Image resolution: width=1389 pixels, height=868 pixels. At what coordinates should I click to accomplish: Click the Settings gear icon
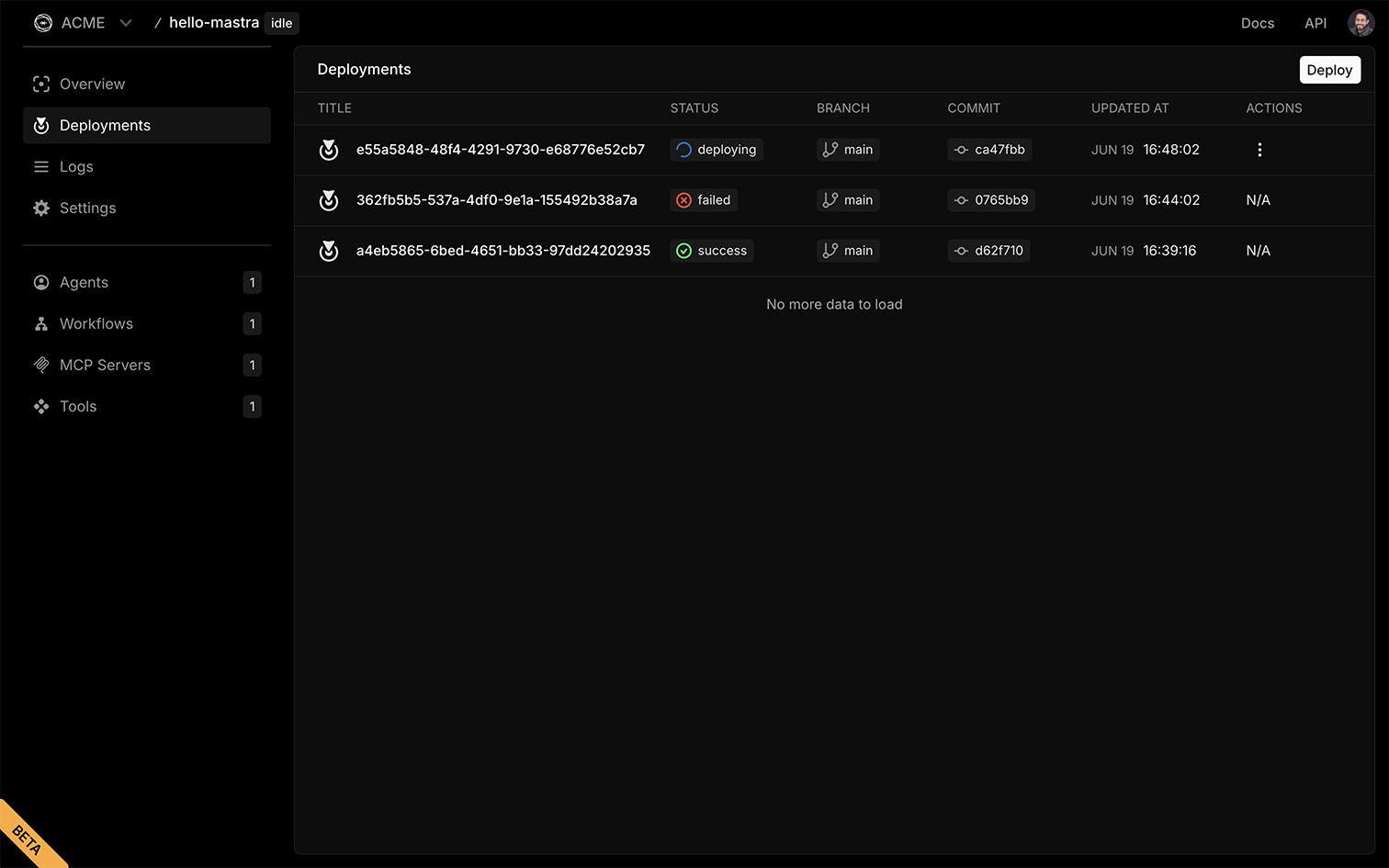point(41,209)
